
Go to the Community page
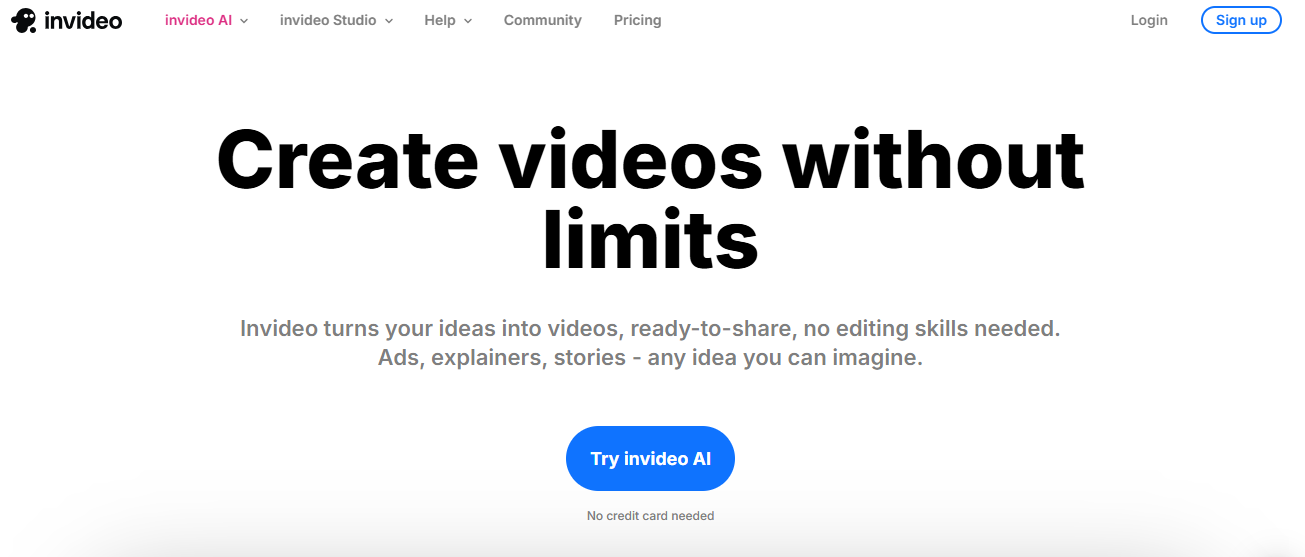pyautogui.click(x=543, y=20)
